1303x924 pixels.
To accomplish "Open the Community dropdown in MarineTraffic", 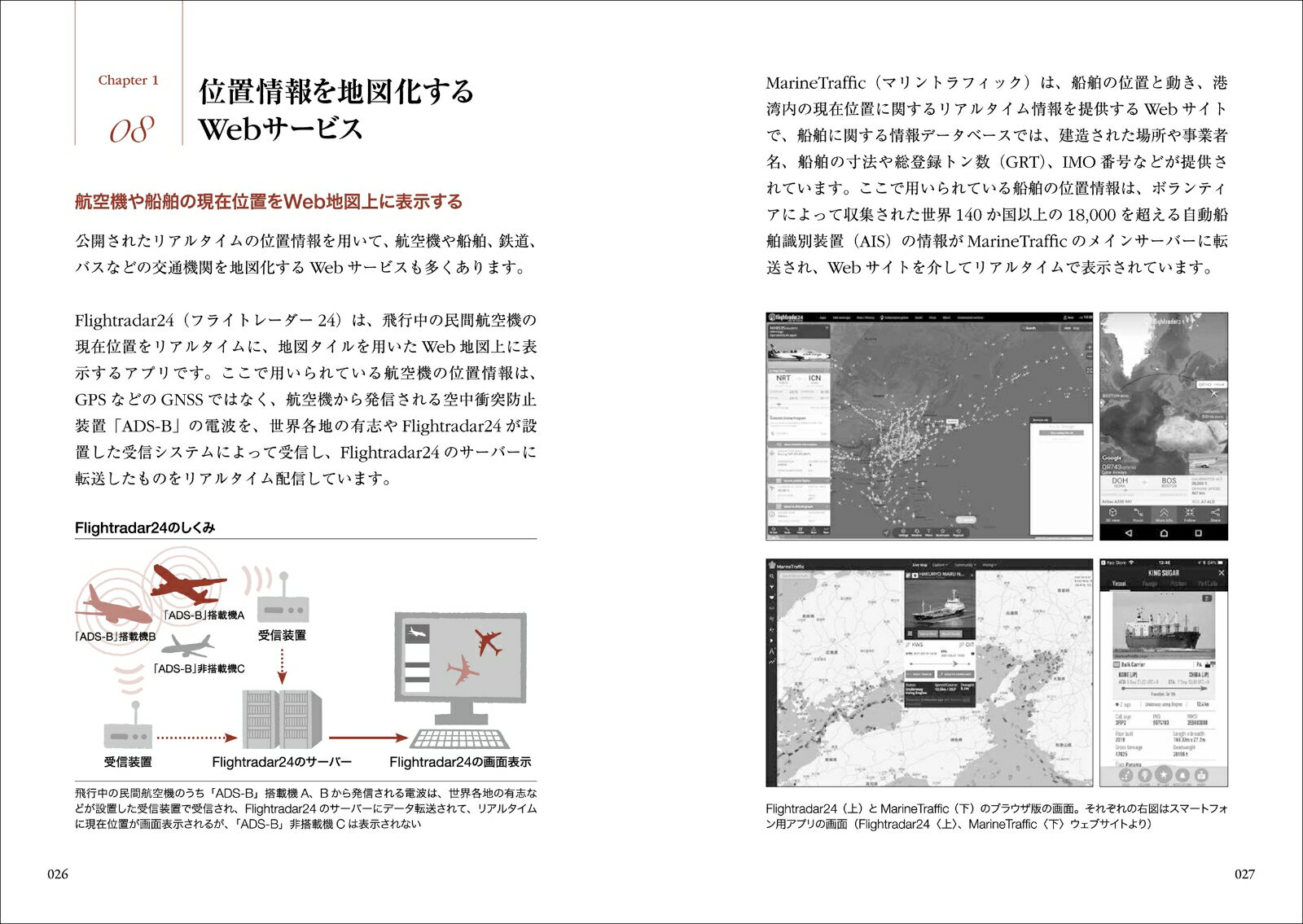I will [x=965, y=565].
